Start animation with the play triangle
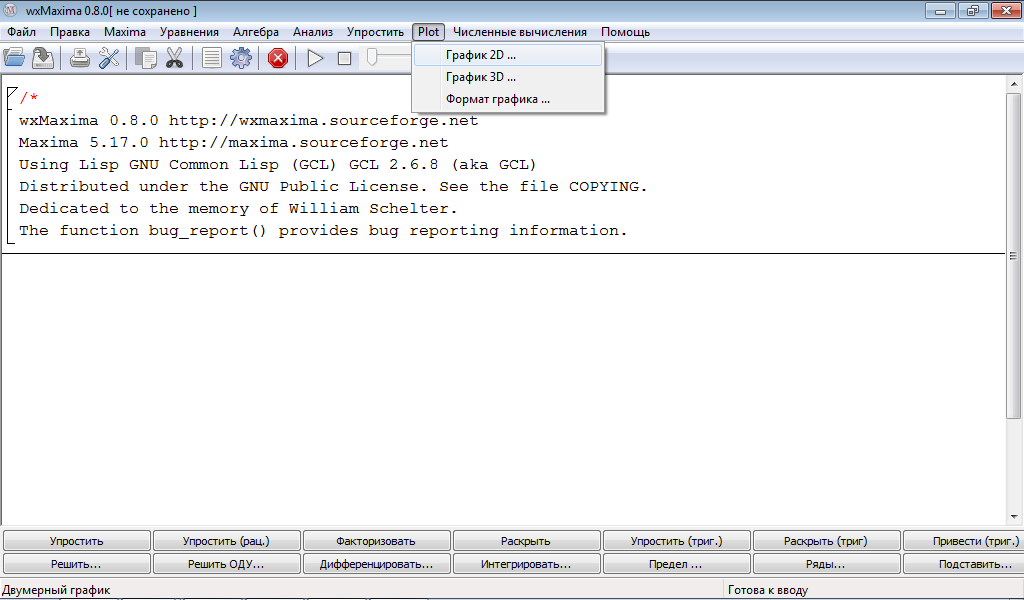This screenshot has width=1024, height=600. click(x=315, y=58)
